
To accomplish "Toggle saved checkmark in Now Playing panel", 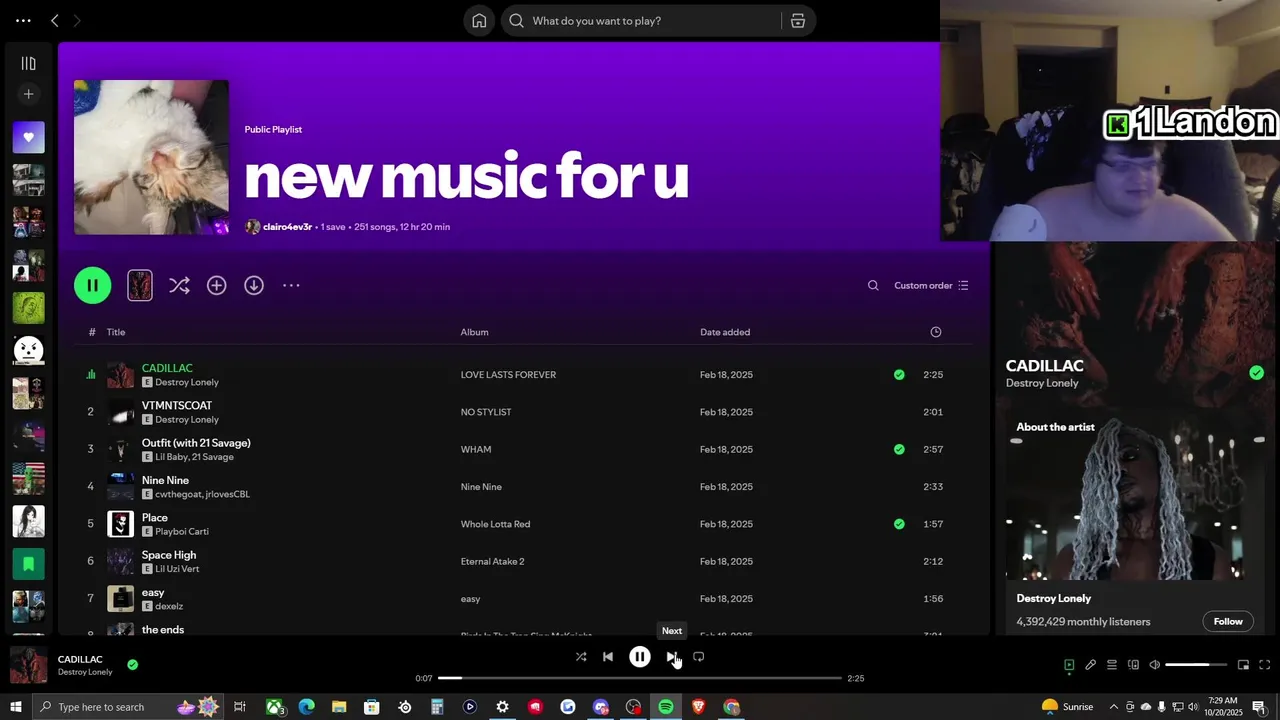I will tap(1256, 373).
